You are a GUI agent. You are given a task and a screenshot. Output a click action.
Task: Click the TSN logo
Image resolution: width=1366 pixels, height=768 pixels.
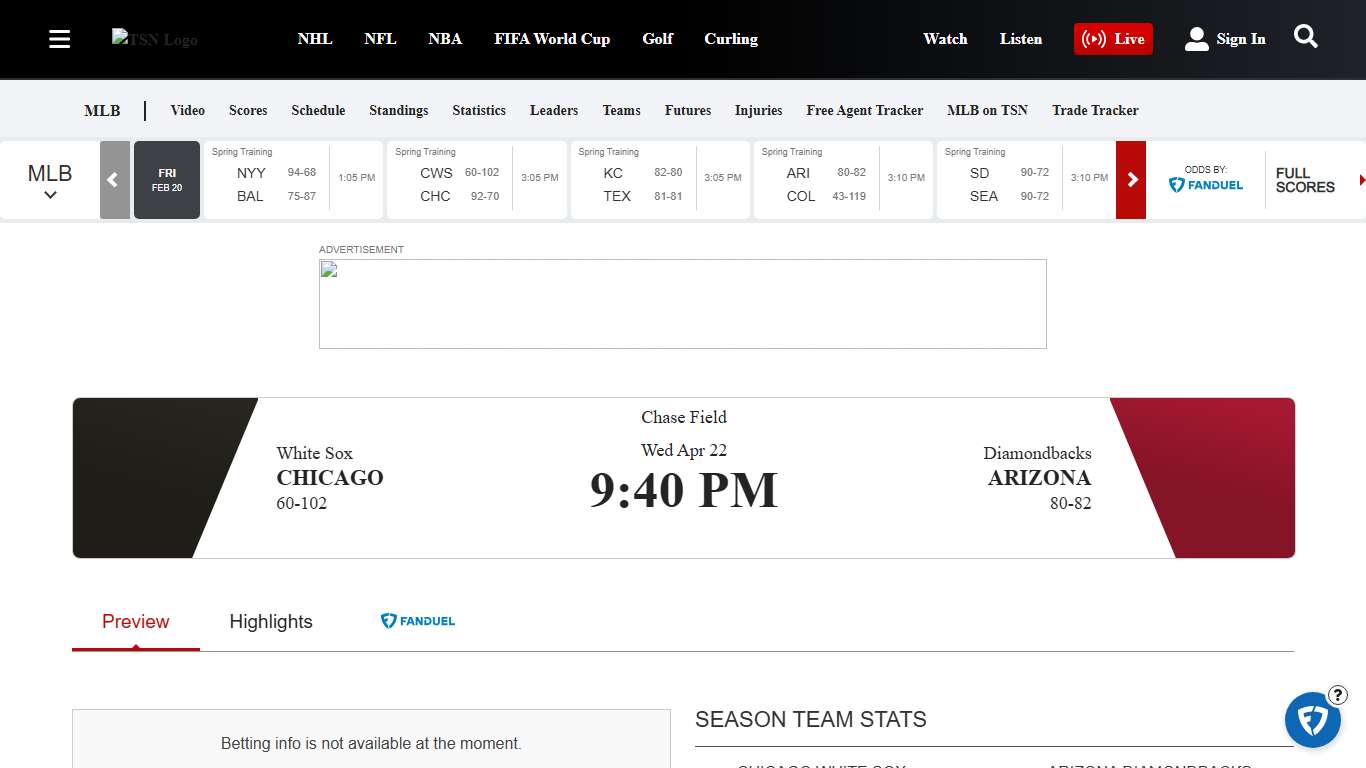tap(153, 39)
